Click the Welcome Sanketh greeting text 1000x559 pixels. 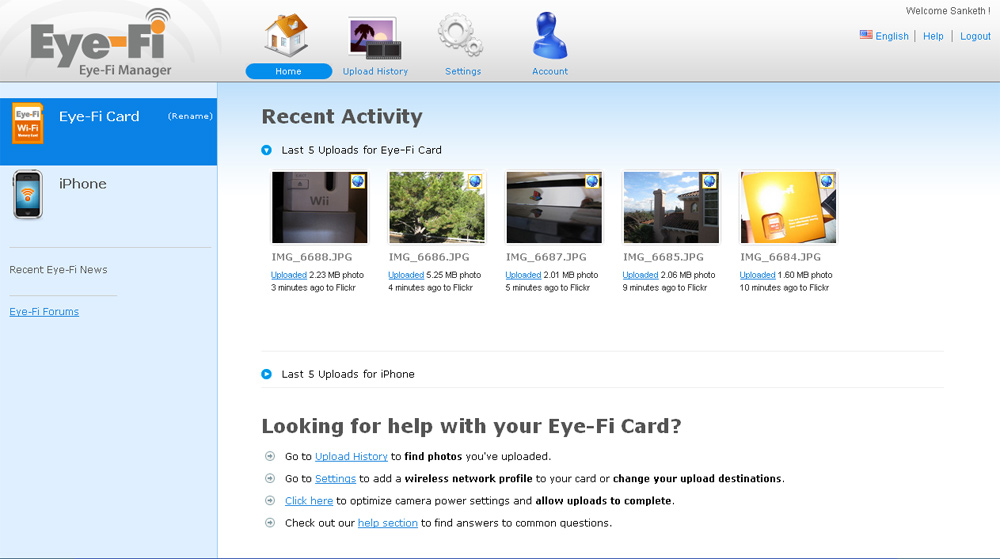(948, 11)
